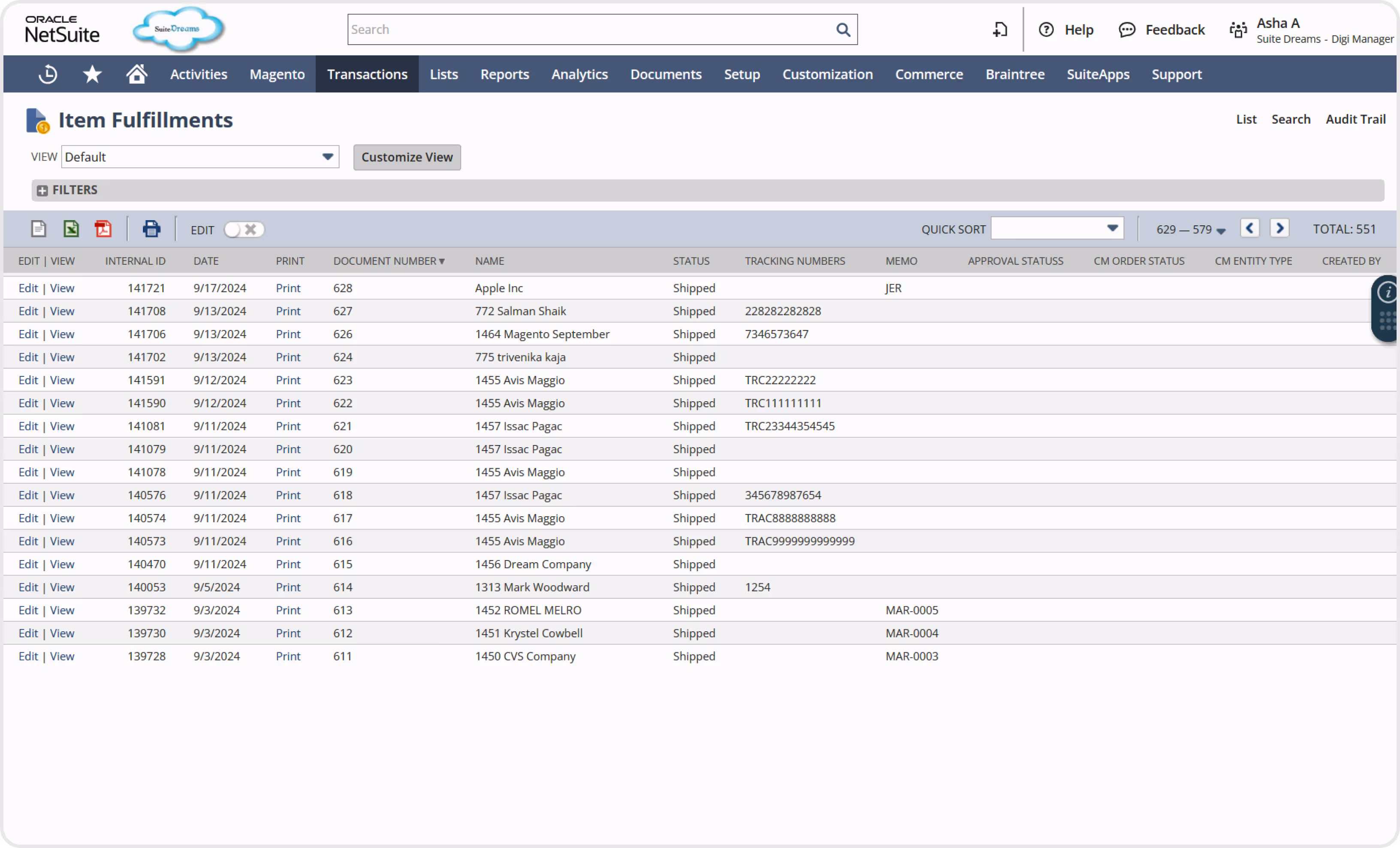1400x848 pixels.
Task: Open the create new record icon
Action: click(x=1000, y=30)
